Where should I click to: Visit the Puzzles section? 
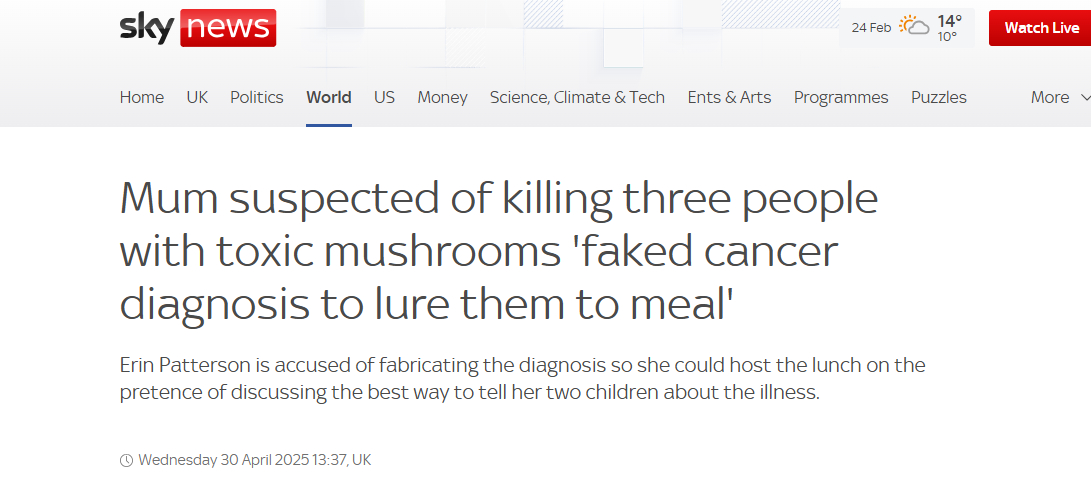(939, 97)
